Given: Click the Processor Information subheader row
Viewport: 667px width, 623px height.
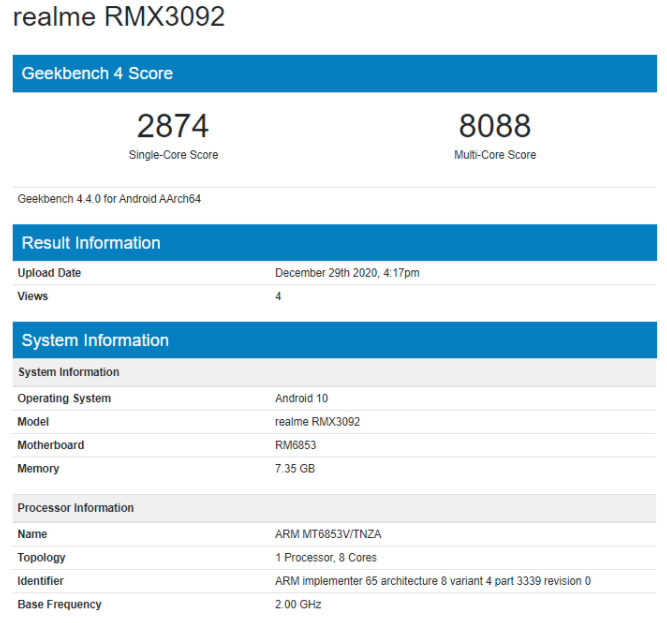Looking at the screenshot, I should coord(75,508).
